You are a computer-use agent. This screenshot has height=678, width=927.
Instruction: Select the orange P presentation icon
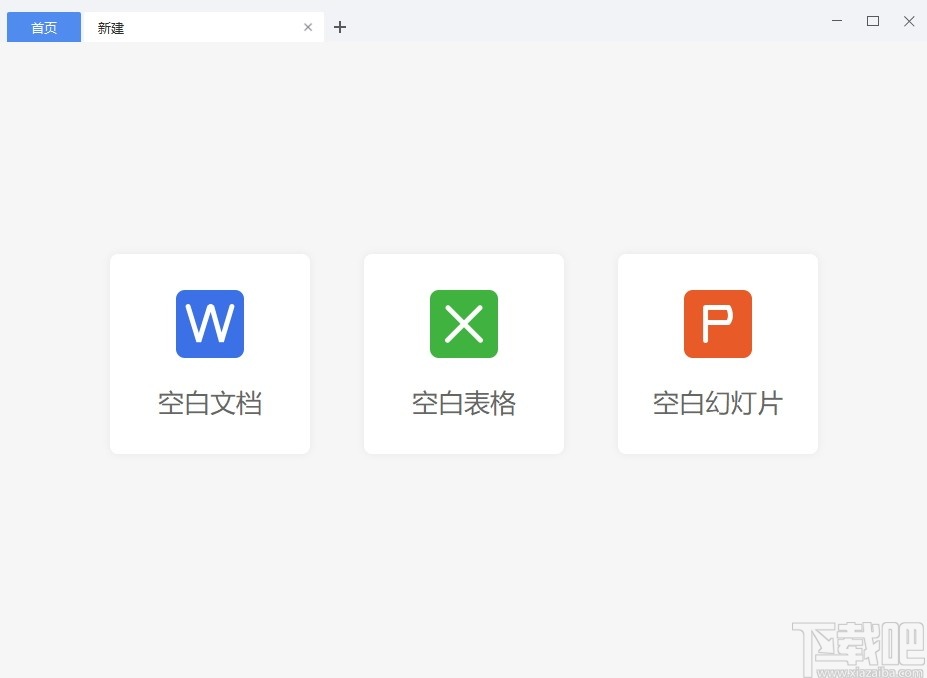717,323
